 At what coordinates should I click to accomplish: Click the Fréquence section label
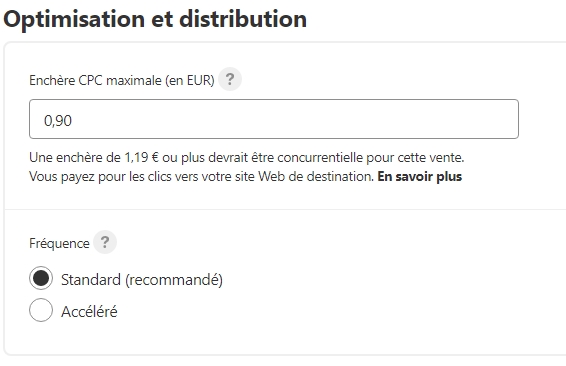pyautogui.click(x=59, y=243)
